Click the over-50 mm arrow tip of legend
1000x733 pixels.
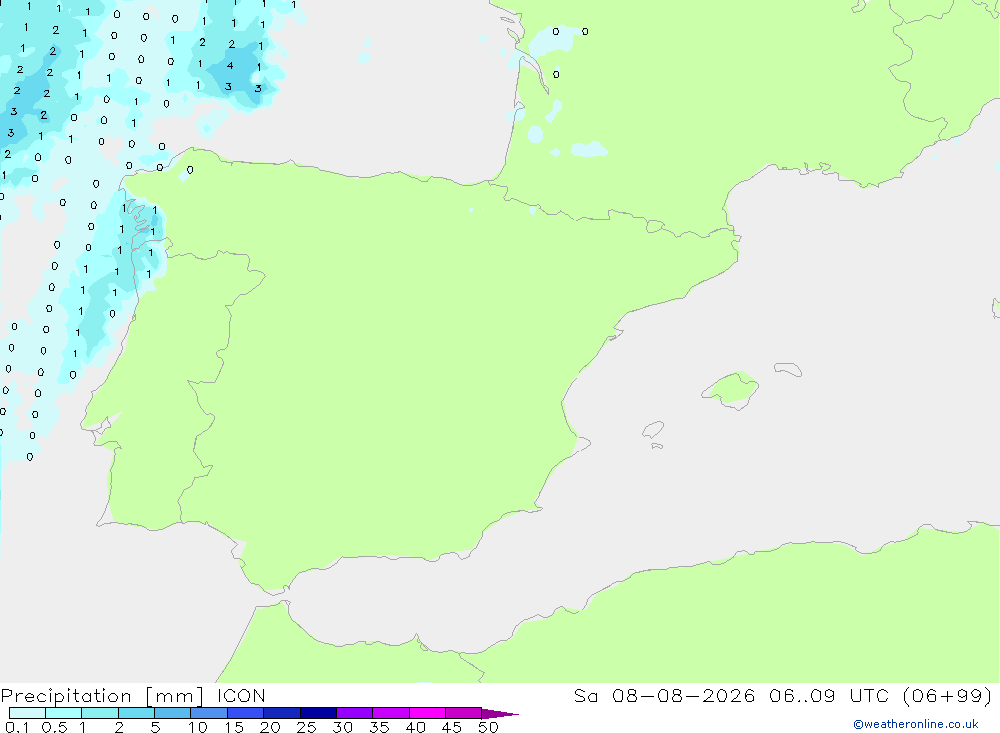500,713
